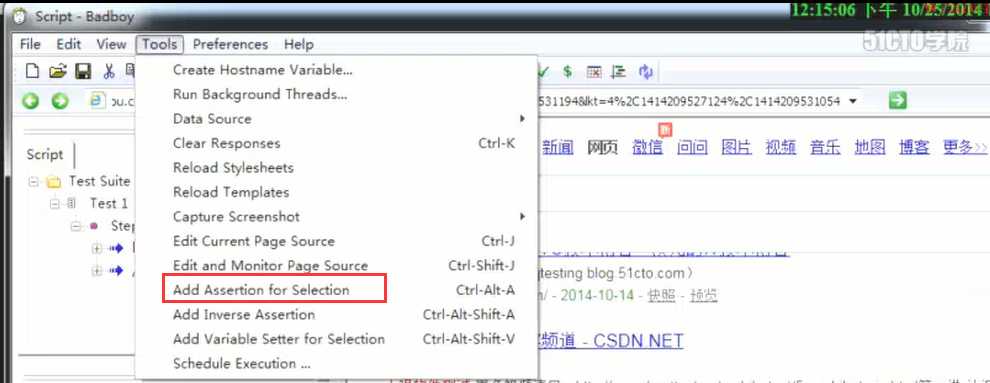
Task: Open the Capture Screenshot submenu
Action: [337, 216]
